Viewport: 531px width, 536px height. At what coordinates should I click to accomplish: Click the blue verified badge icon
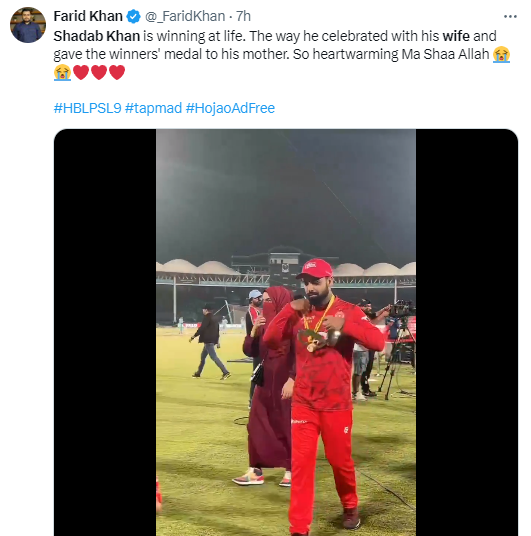click(x=133, y=16)
